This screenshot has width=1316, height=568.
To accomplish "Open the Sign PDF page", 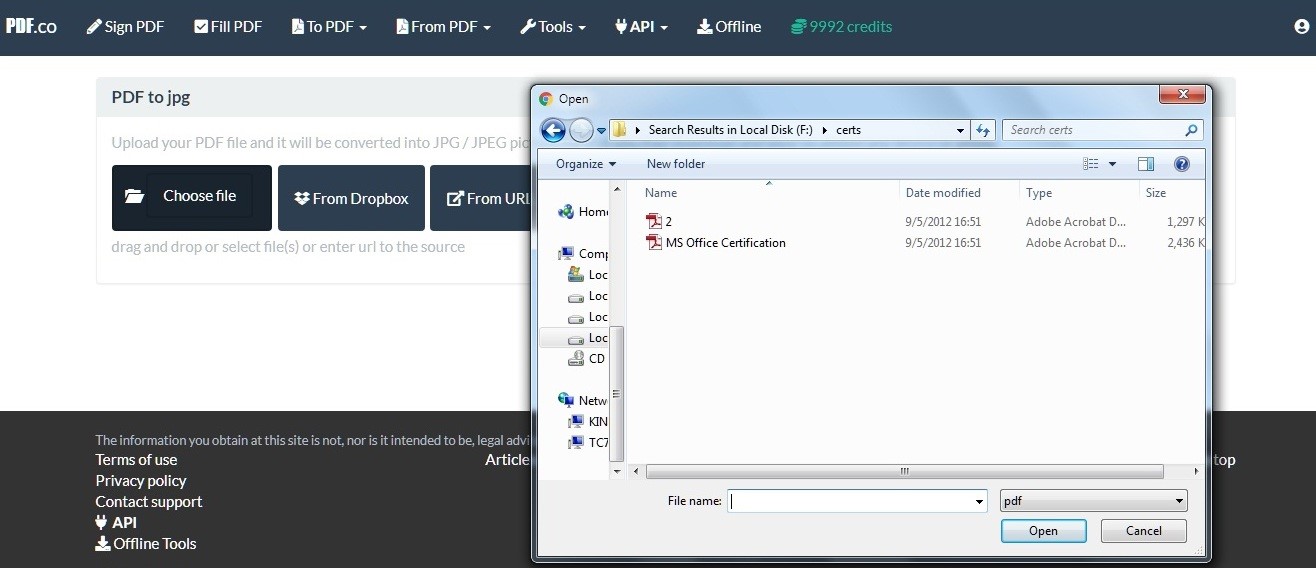I will pos(125,27).
